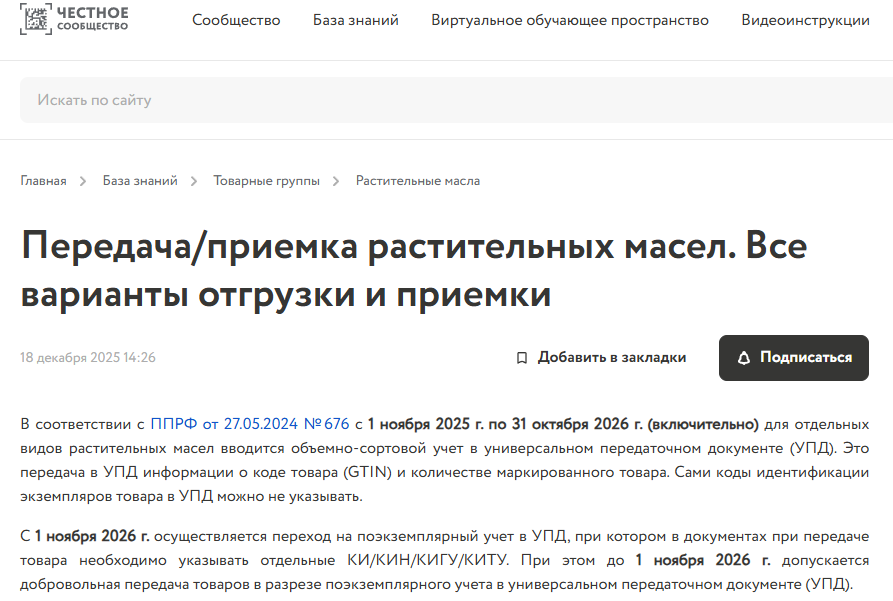The image size is (893, 601).
Task: Click the breadcrumb chevron right after Главная
Action: (85, 181)
